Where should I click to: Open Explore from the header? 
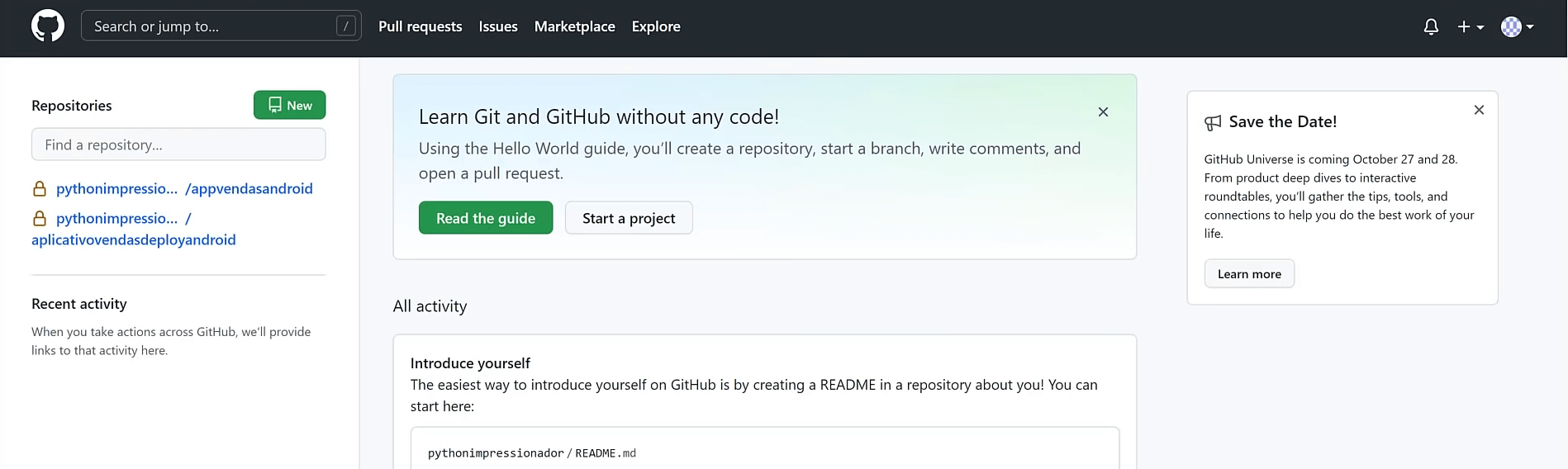click(x=656, y=26)
